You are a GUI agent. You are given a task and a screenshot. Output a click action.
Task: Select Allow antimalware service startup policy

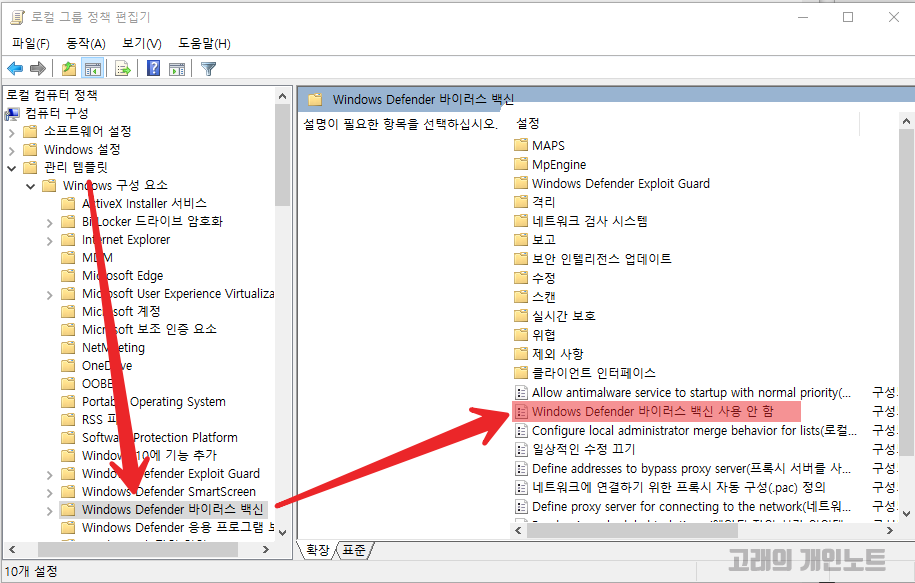[691, 392]
